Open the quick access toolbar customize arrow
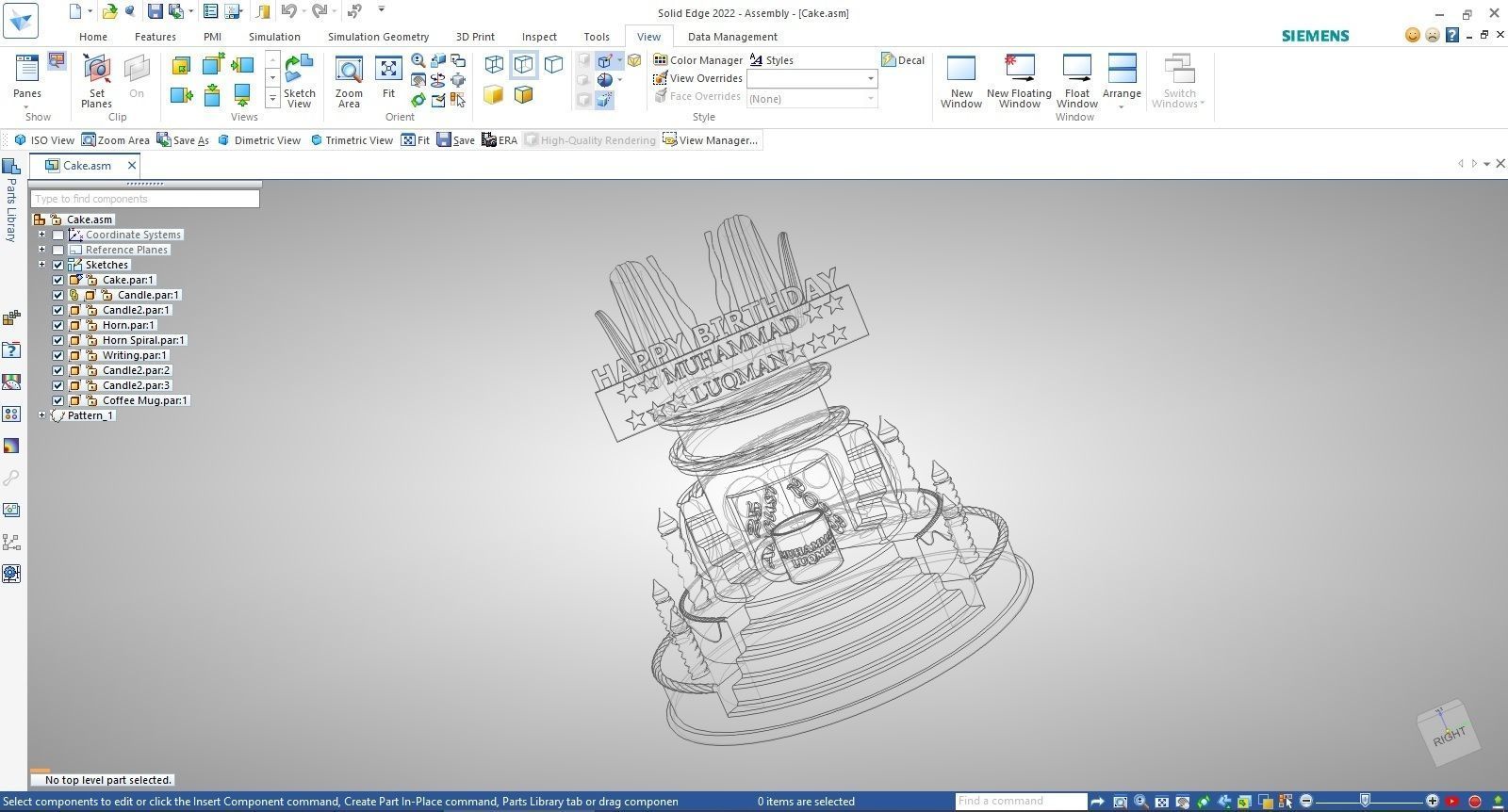 [382, 9]
